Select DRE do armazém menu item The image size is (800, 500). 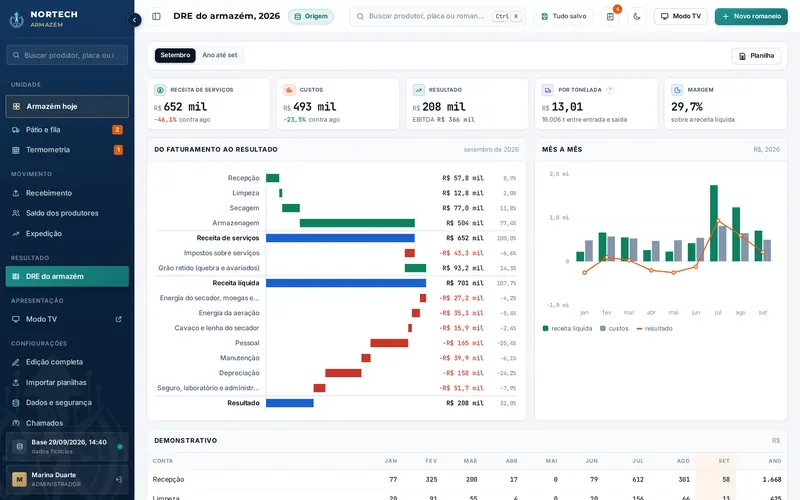click(67, 277)
